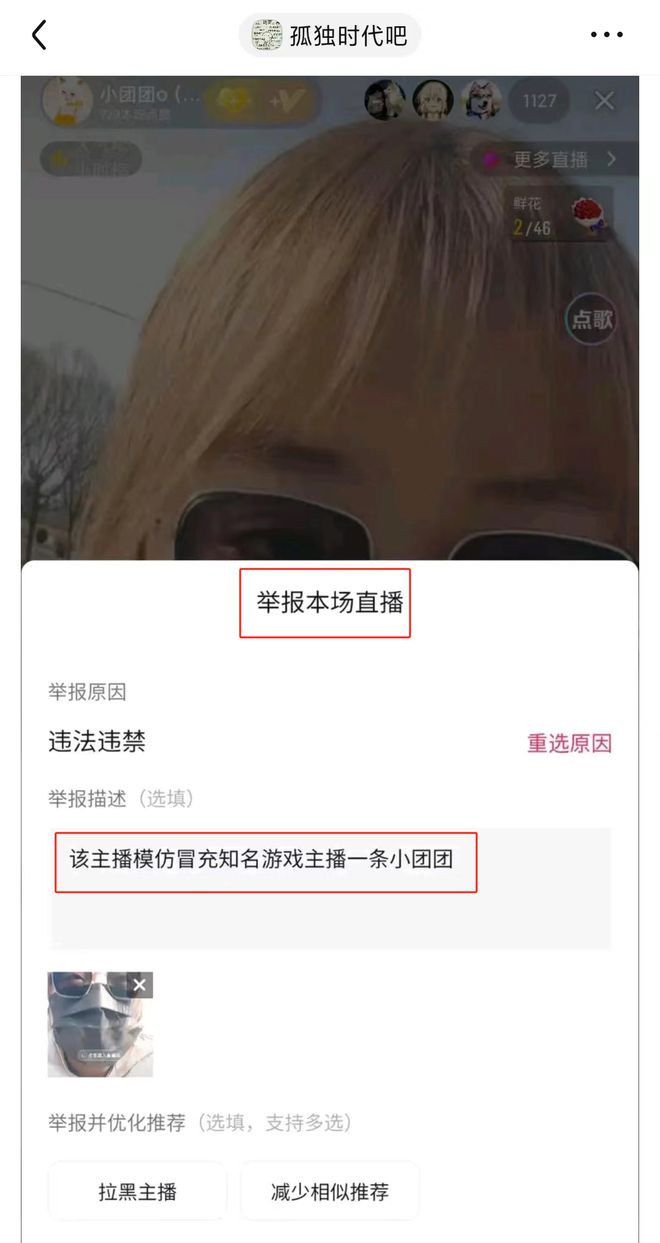Focus the 举报描述 description text field
The height and width of the screenshot is (1243, 660).
pos(331,888)
